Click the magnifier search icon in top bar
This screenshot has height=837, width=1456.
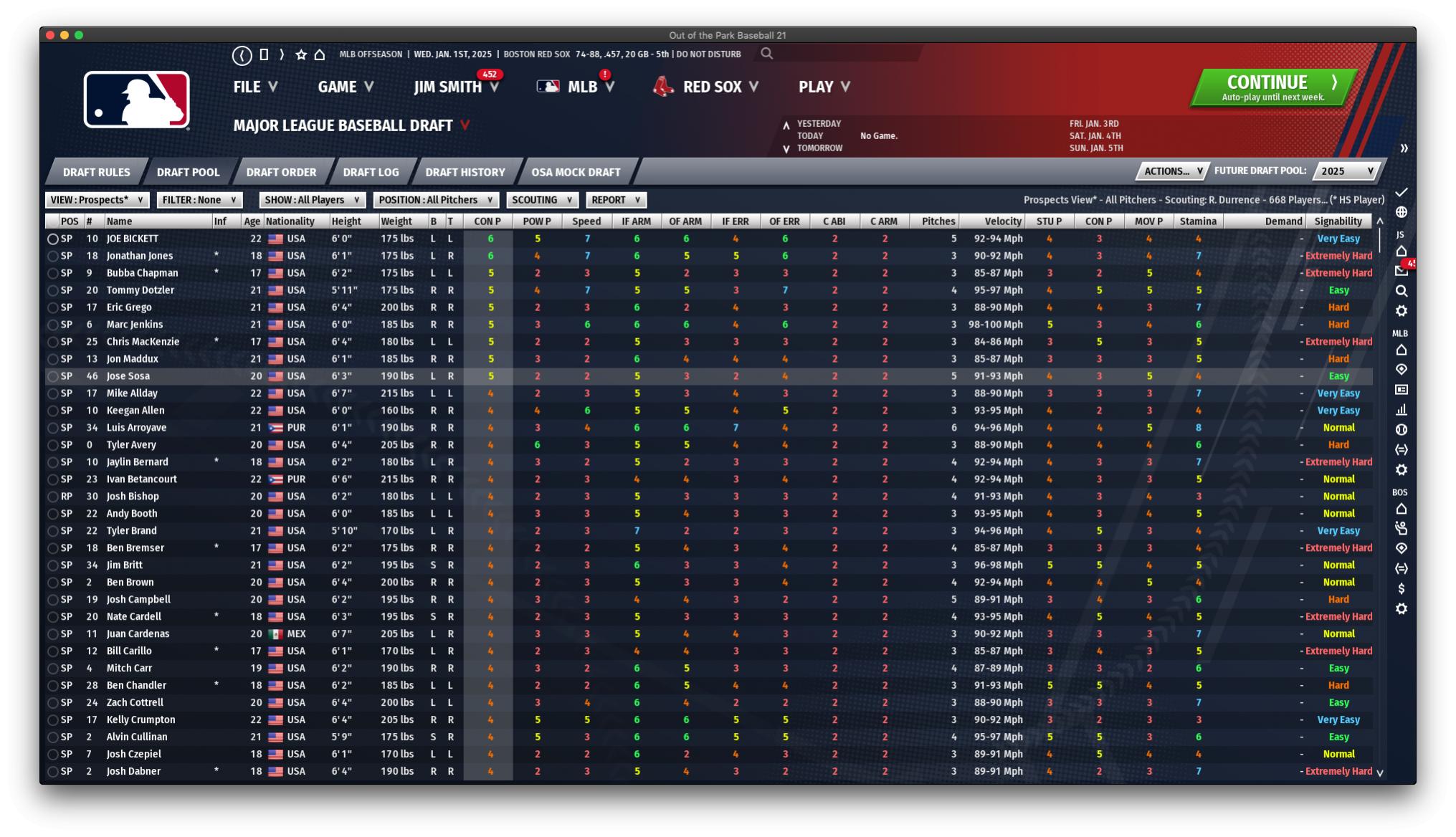(766, 54)
